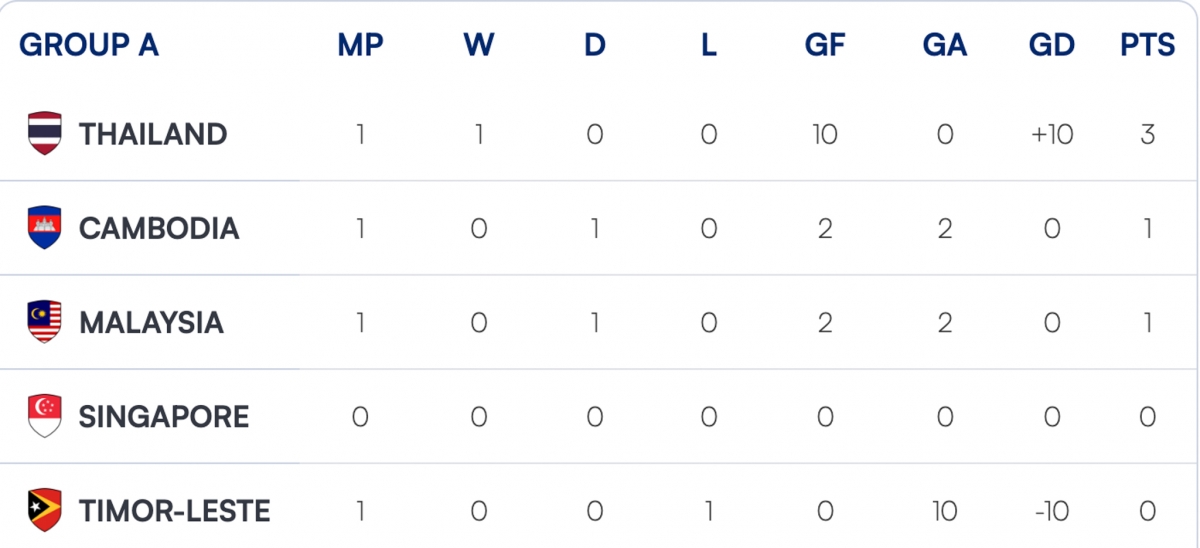Screen dimensions: 1200x548
Task: Click the Timor-Leste flag icon
Action: [45, 511]
